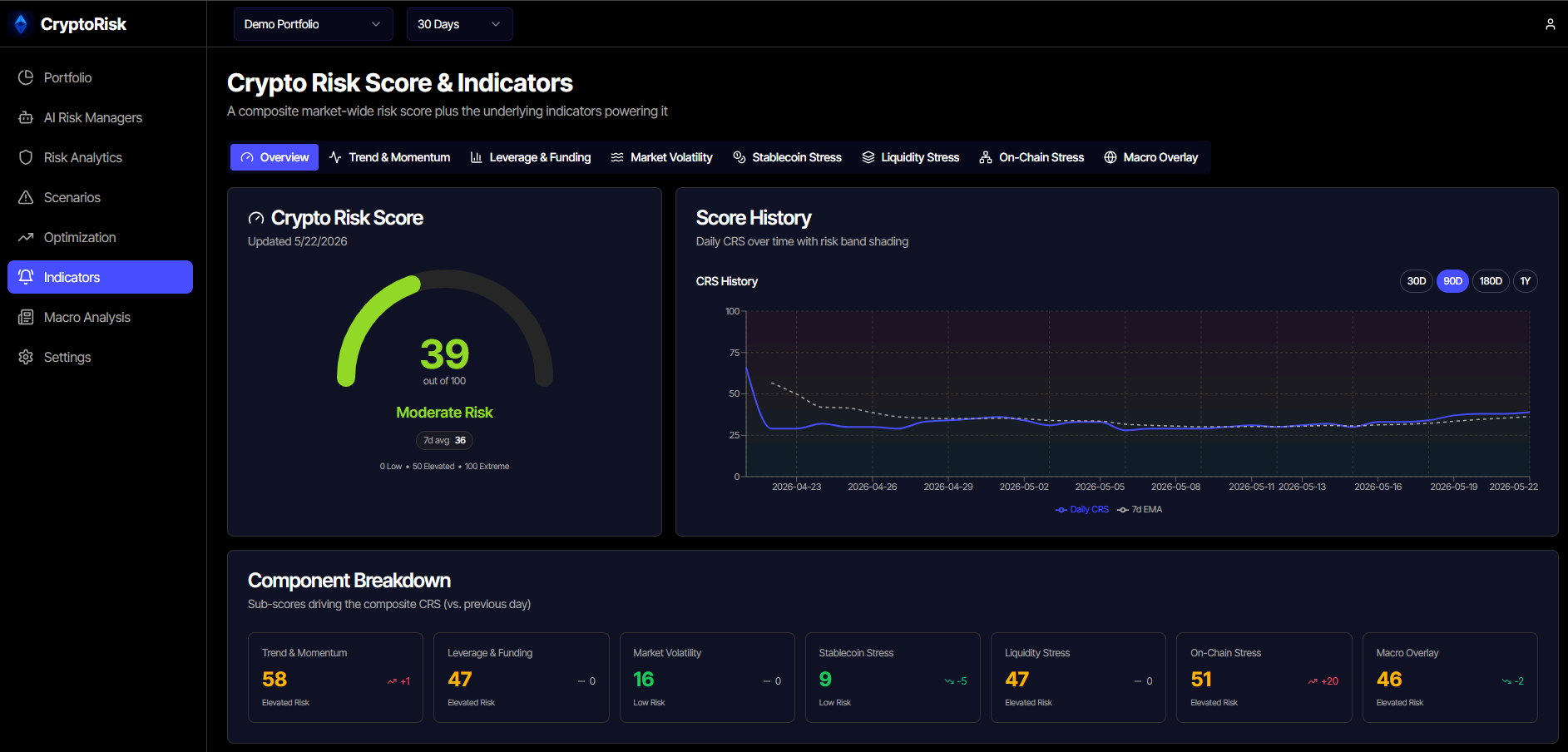Click the On-Chain Stress score 51
Screen dimensions: 1568x752
(x=1201, y=680)
